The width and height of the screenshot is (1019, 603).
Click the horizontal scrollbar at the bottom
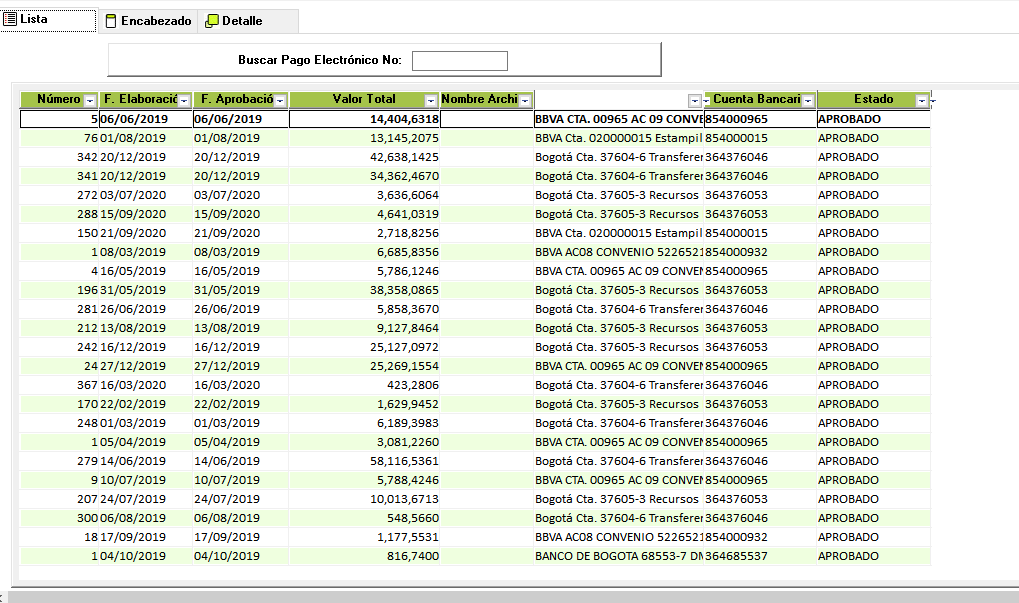(x=510, y=597)
